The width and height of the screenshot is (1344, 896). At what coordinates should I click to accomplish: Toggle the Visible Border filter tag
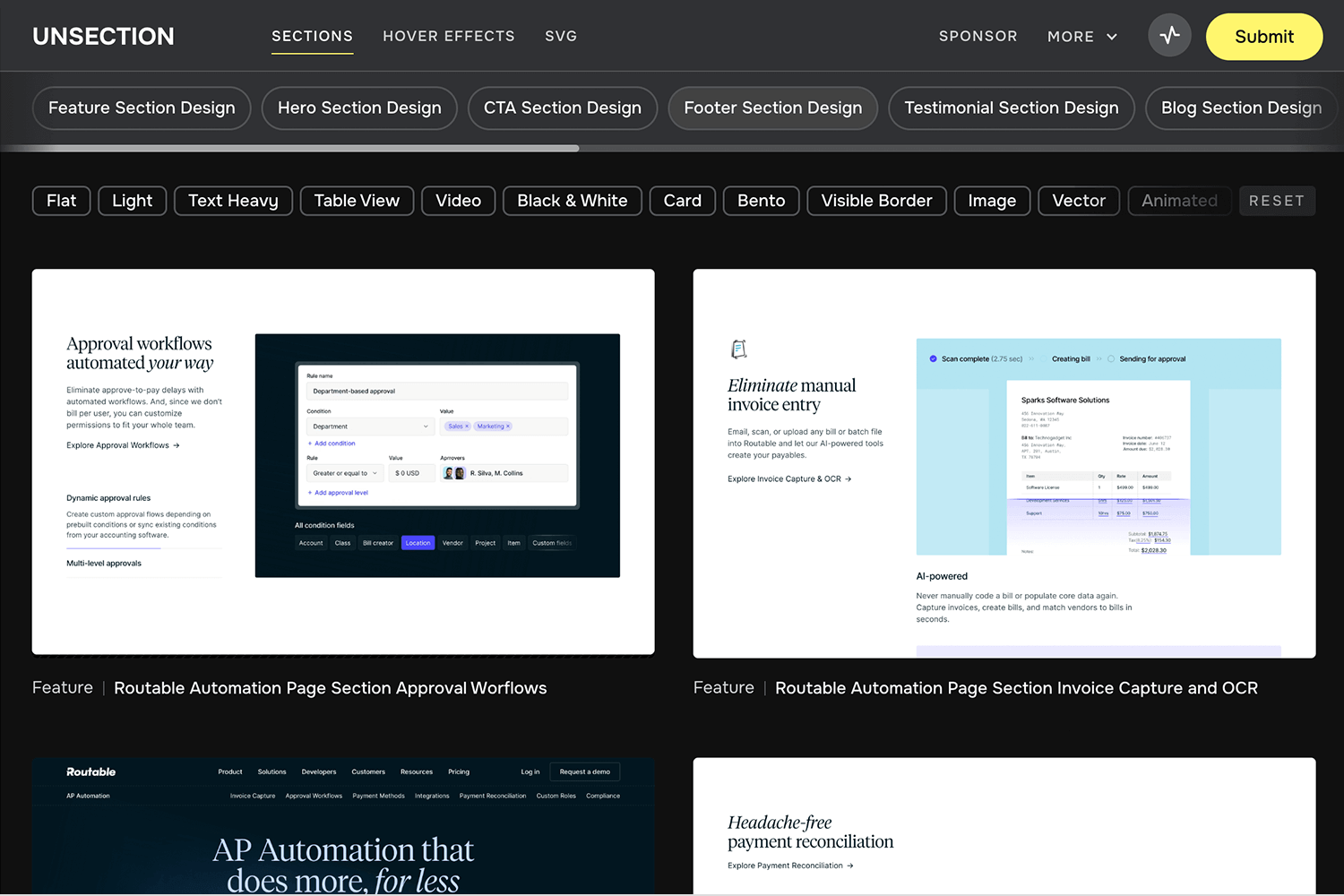point(876,201)
